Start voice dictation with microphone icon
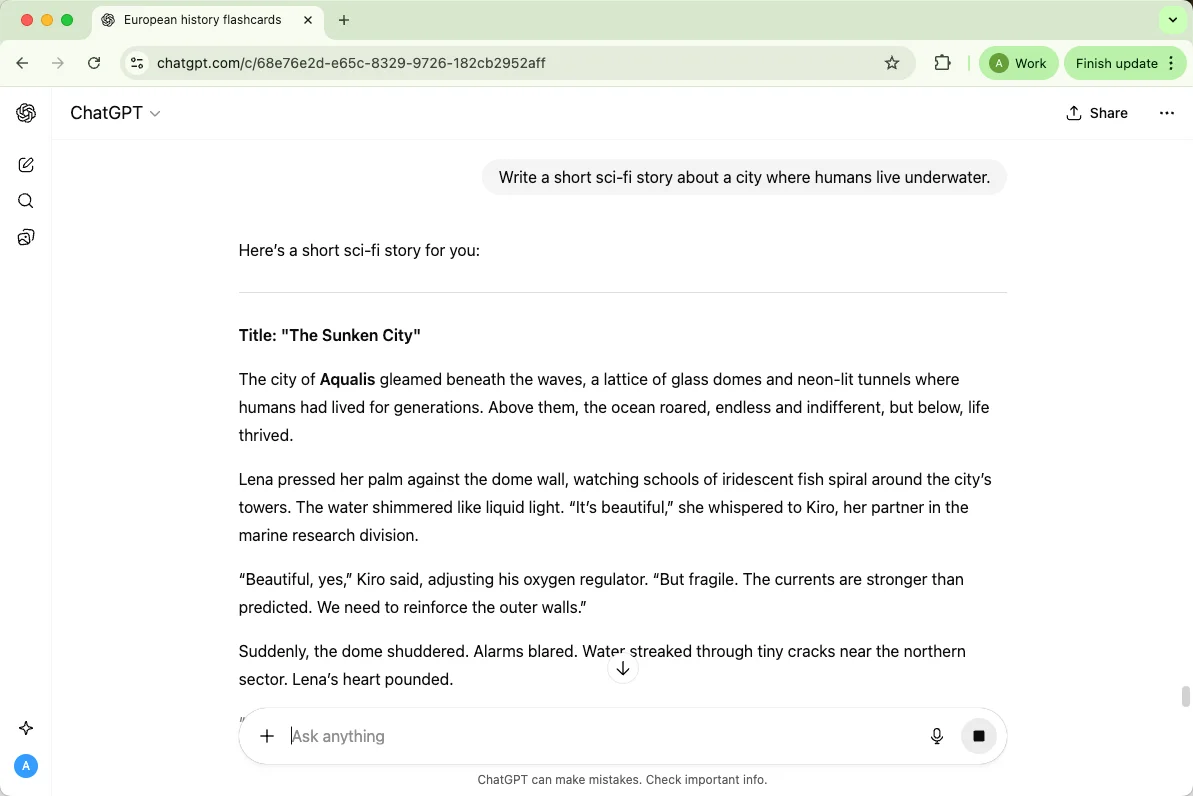This screenshot has height=796, width=1193. (x=937, y=736)
